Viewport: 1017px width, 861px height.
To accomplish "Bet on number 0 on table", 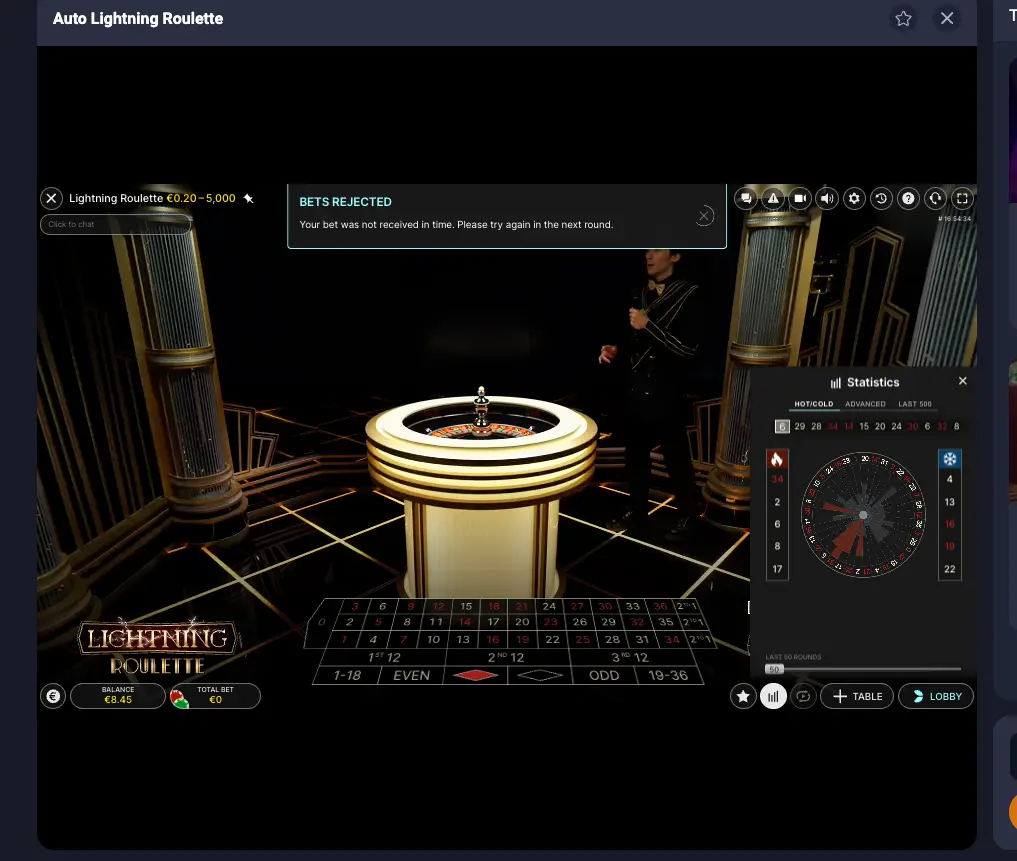I will coord(322,622).
